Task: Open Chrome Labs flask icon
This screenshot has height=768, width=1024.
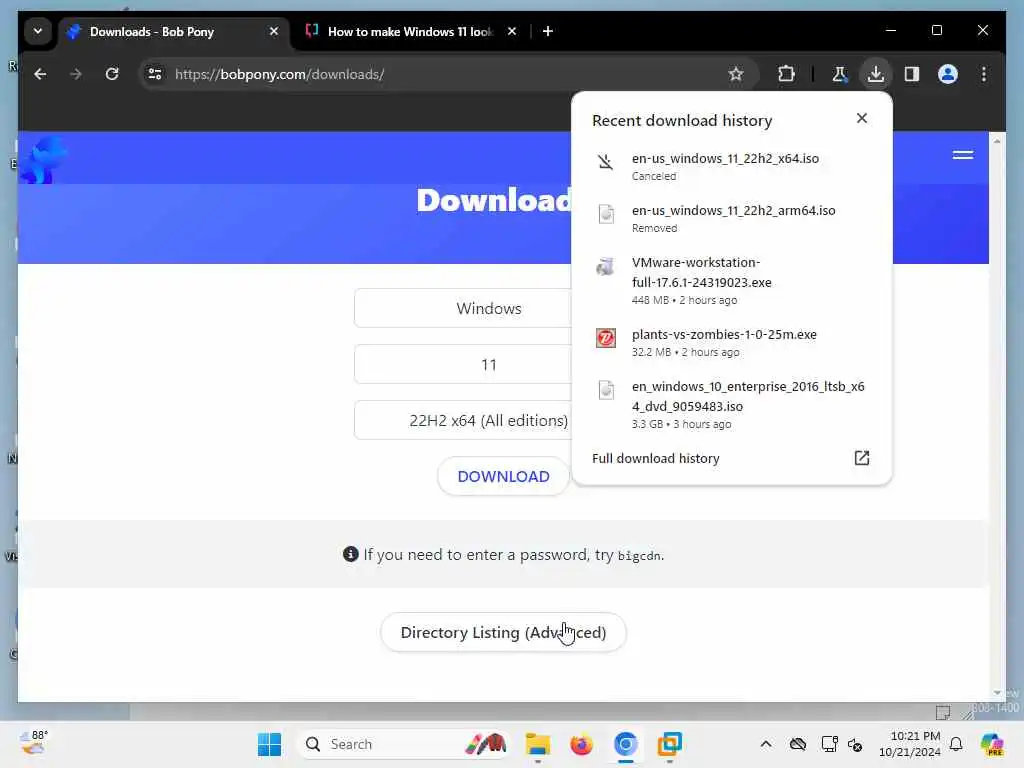Action: [x=840, y=74]
